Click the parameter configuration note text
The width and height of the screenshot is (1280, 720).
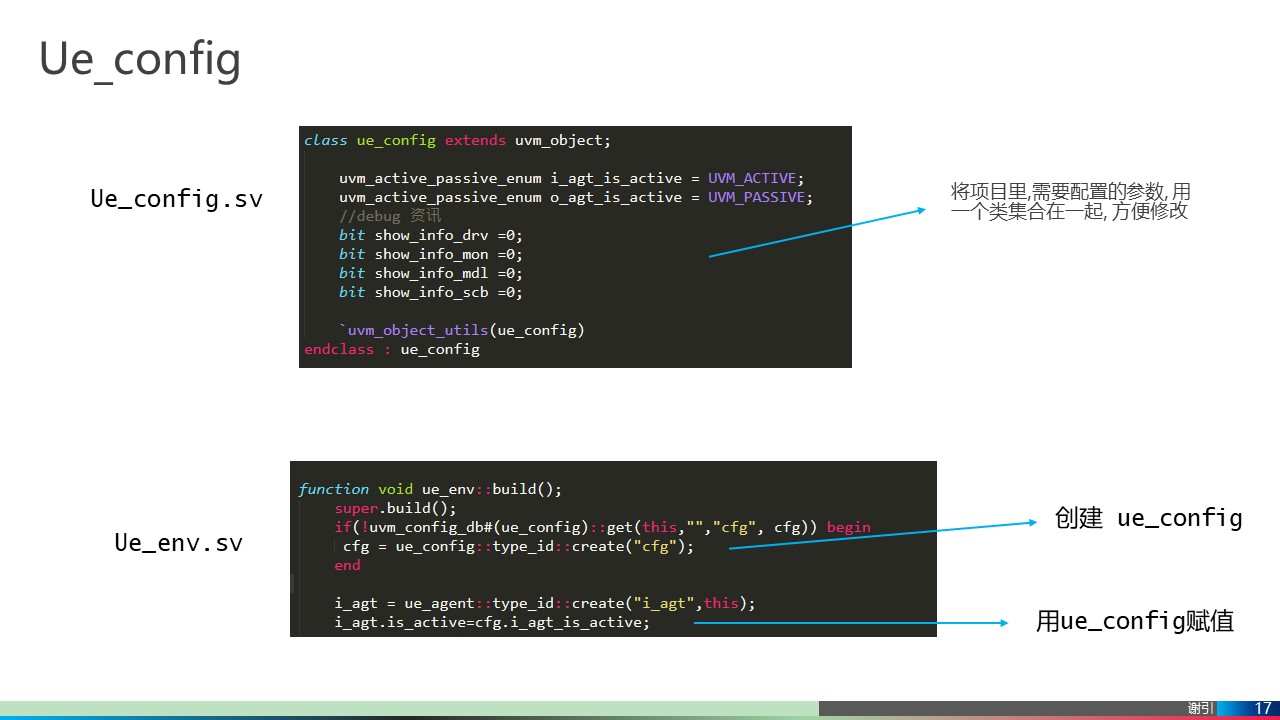(x=1068, y=201)
